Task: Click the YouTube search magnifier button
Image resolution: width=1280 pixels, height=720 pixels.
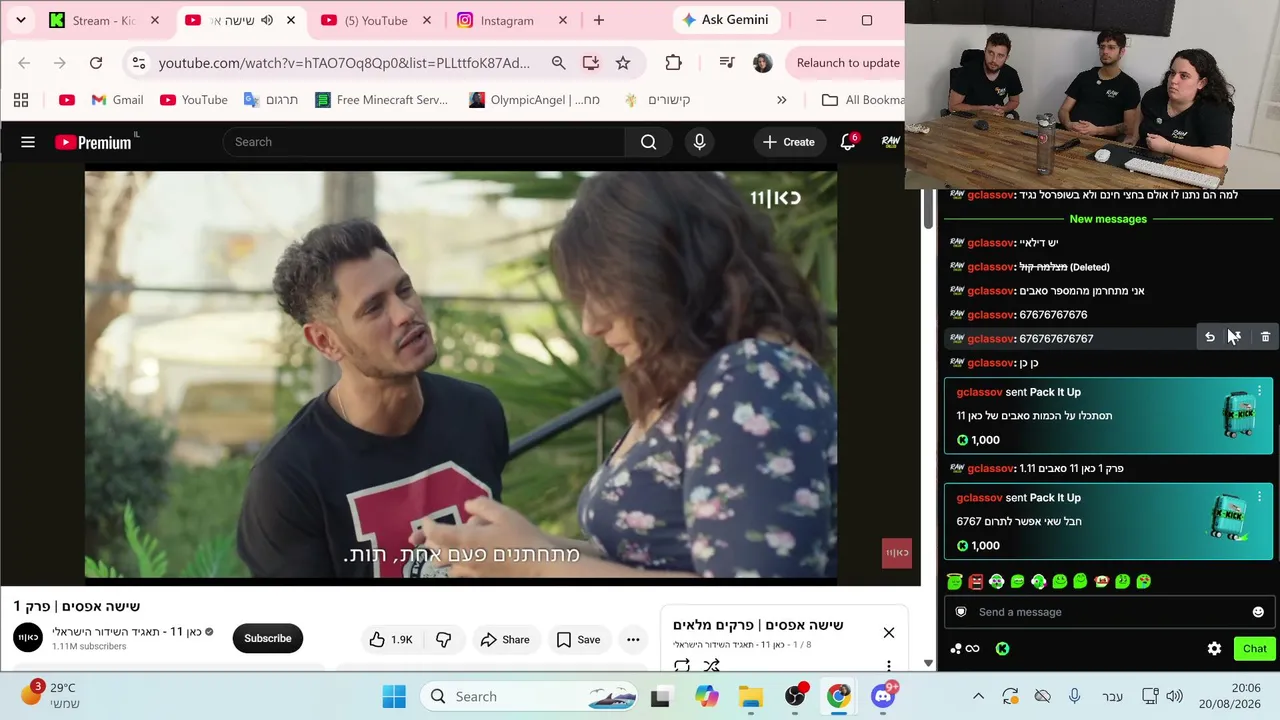Action: tap(649, 142)
